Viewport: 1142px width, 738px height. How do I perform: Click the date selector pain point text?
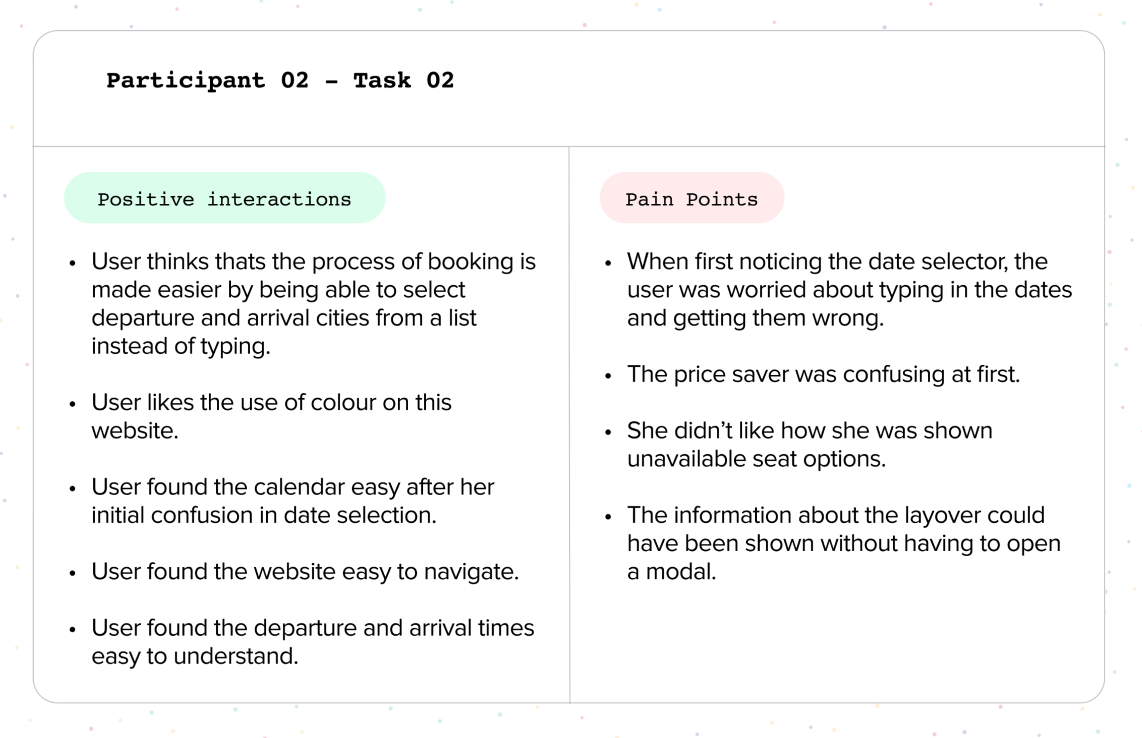tap(849, 290)
